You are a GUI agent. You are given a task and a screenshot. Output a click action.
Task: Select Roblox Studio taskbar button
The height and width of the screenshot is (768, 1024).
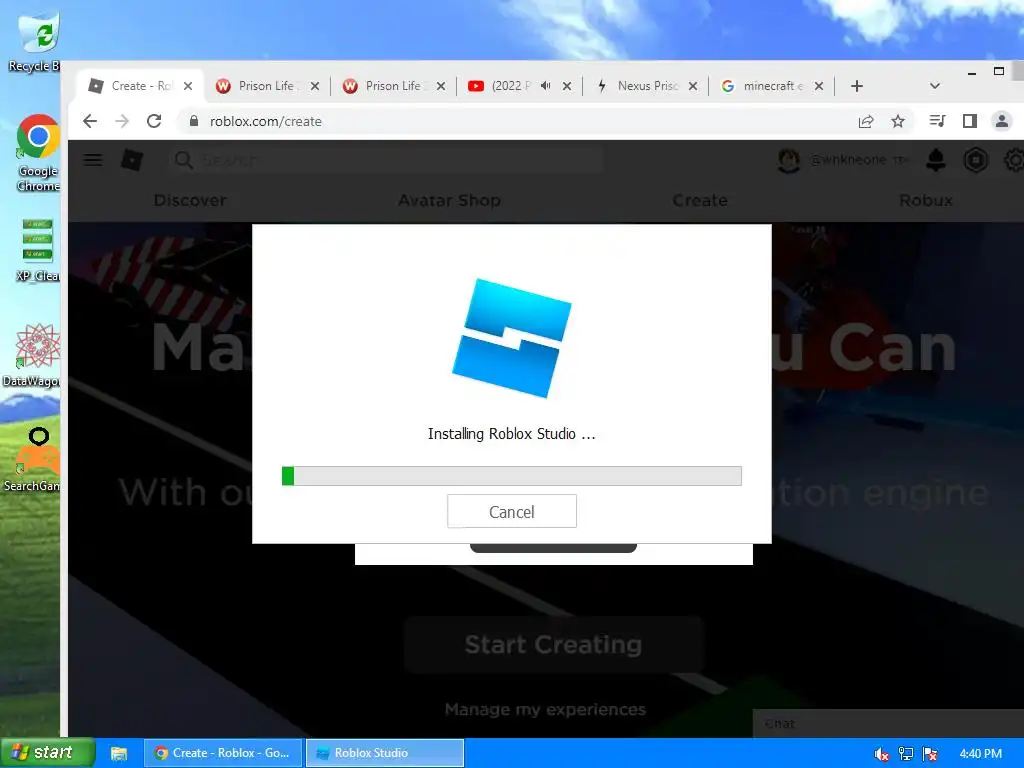tap(385, 753)
